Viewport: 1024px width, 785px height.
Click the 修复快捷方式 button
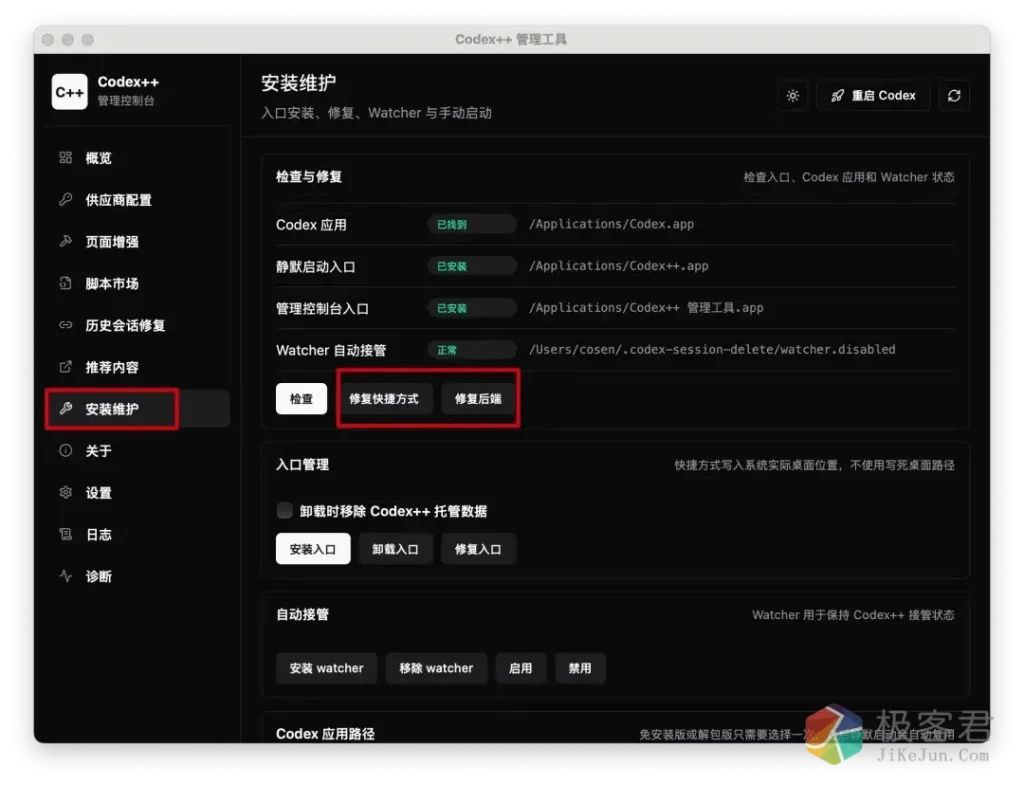(x=384, y=398)
